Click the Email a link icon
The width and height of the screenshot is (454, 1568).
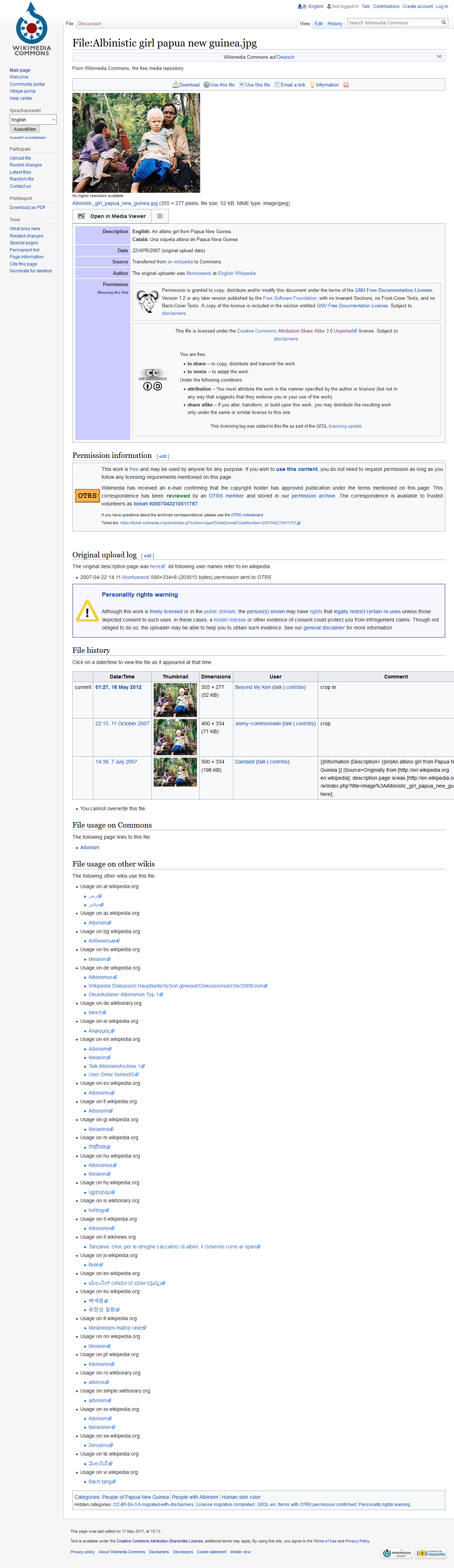coord(277,85)
